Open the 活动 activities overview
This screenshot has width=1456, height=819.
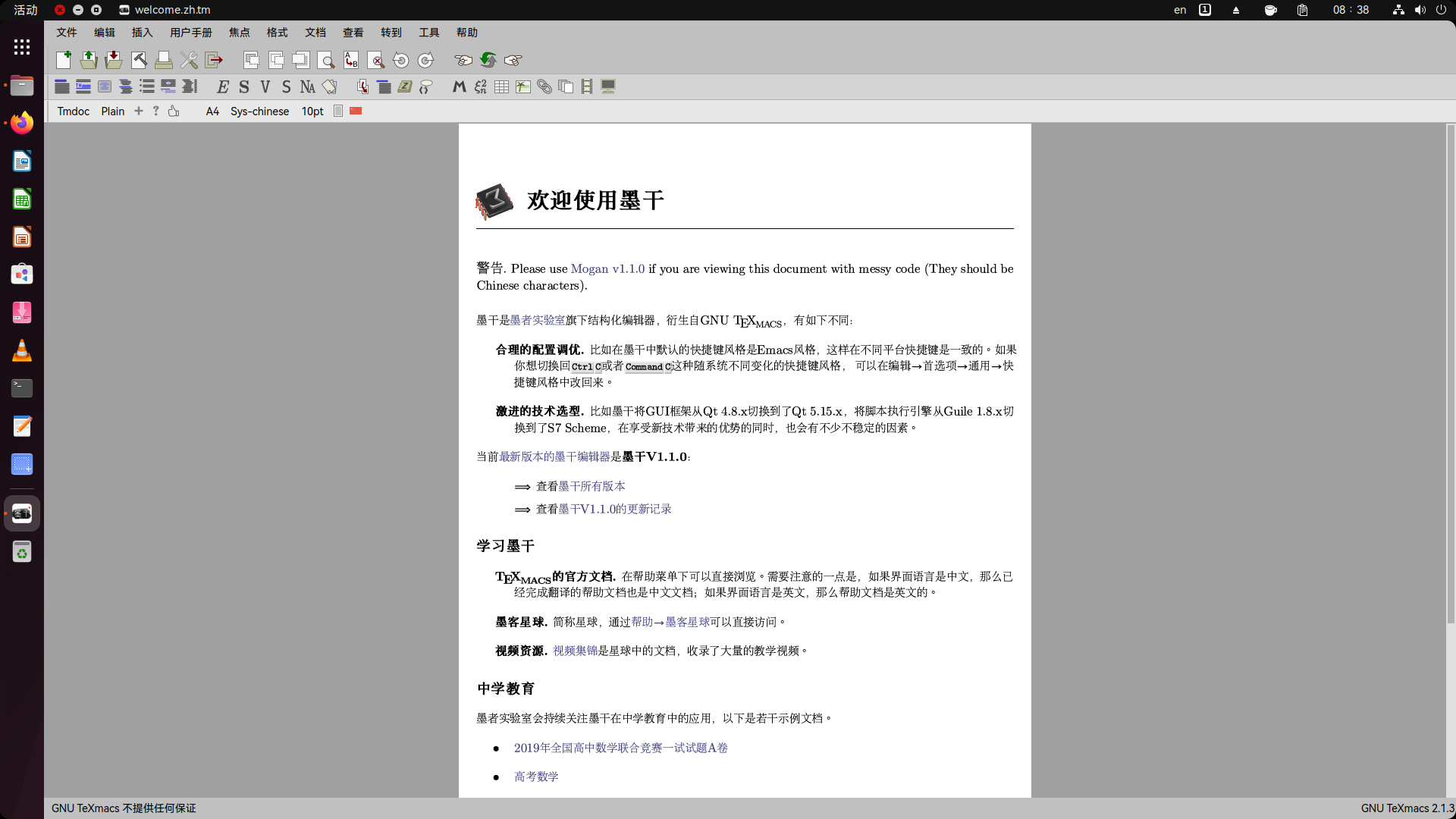coord(26,10)
